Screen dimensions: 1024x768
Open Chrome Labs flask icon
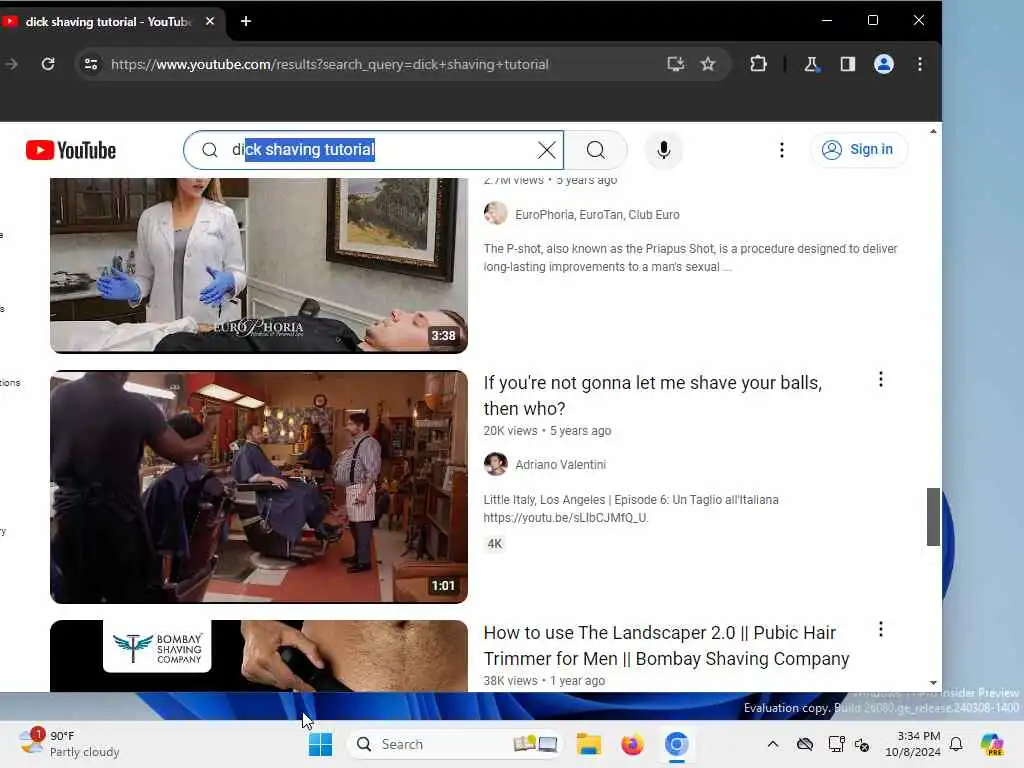(x=811, y=64)
